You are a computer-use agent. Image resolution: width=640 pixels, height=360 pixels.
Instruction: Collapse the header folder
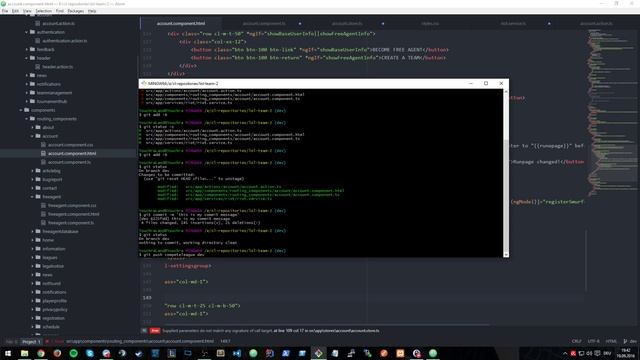click(x=27, y=58)
